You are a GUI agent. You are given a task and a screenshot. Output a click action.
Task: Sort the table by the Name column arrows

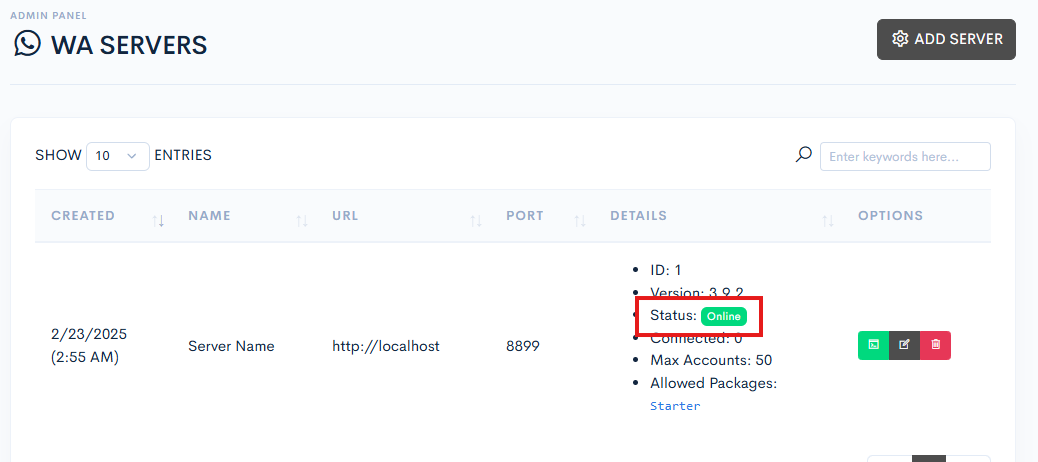click(x=302, y=220)
